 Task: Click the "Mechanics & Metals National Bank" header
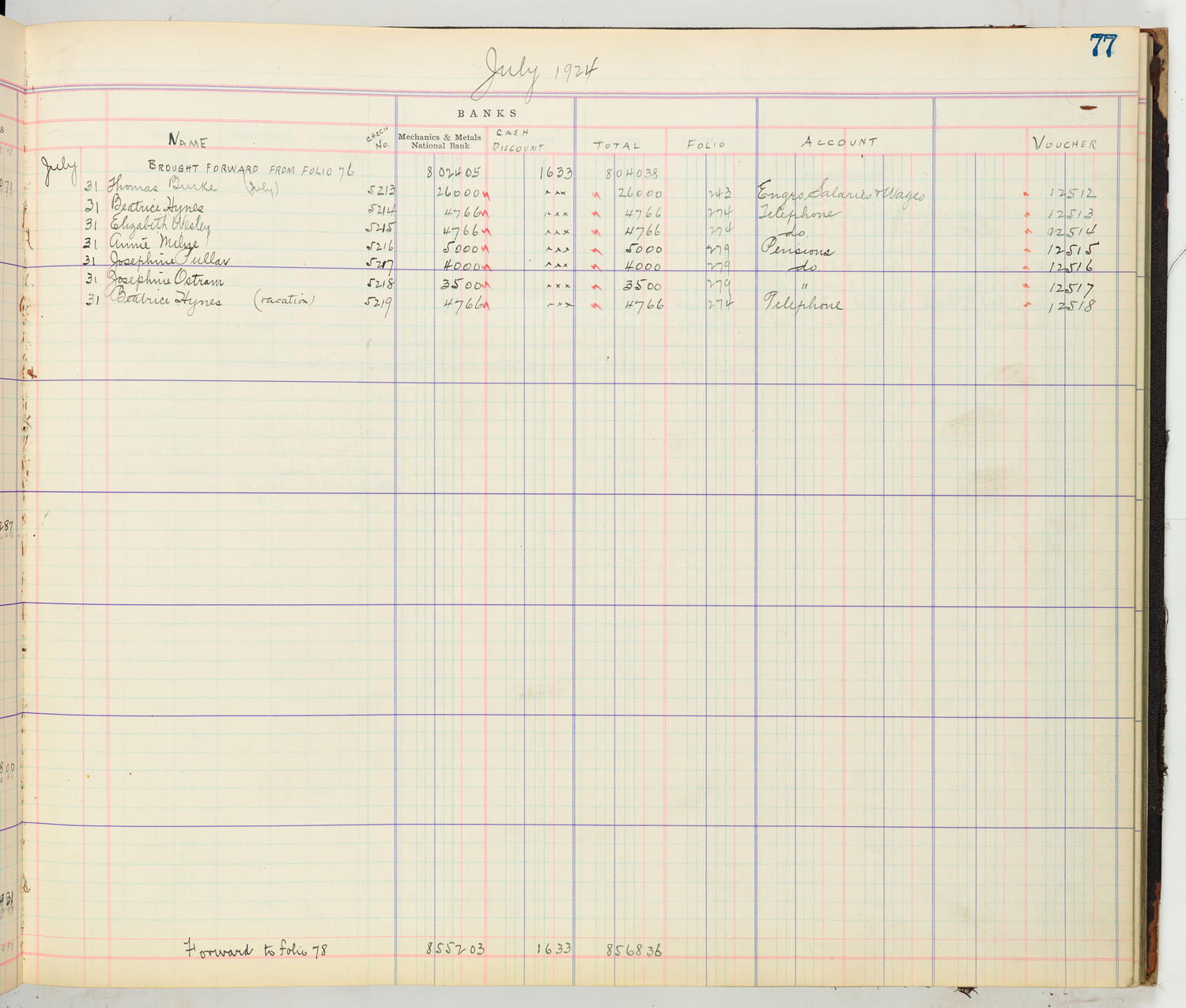(440, 142)
